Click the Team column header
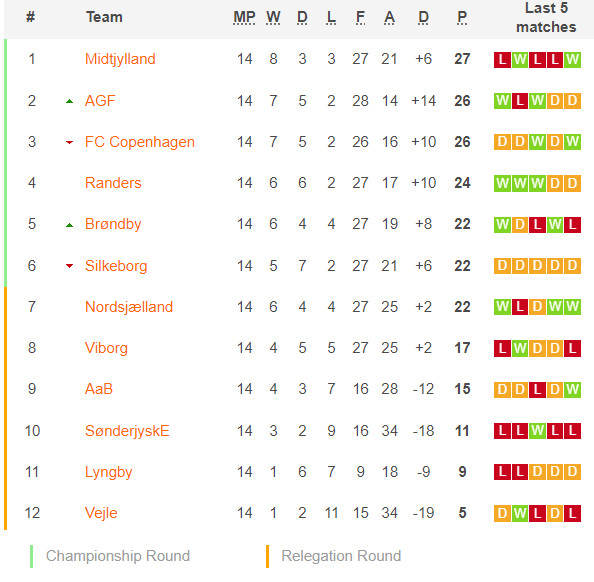594x582 pixels. [x=104, y=17]
